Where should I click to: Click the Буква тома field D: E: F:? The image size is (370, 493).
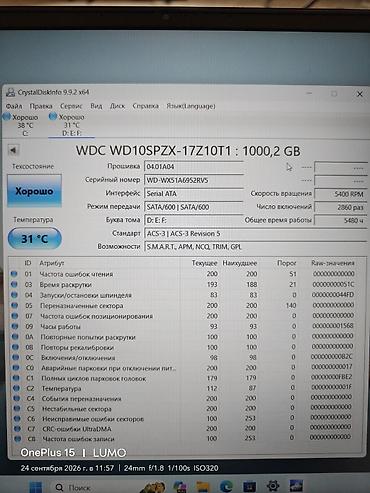[194, 220]
